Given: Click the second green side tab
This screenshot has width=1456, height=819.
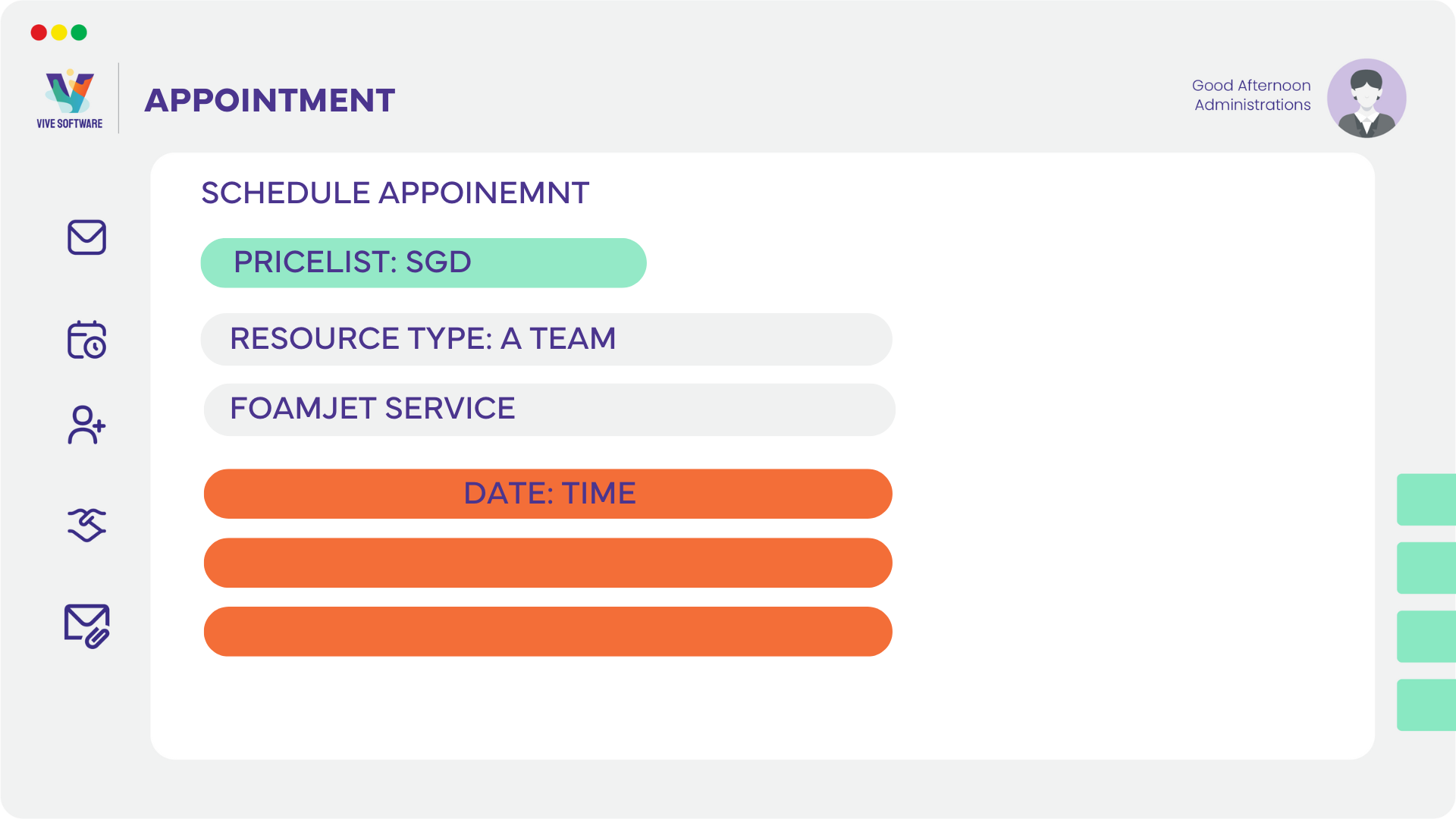Looking at the screenshot, I should [x=1426, y=568].
